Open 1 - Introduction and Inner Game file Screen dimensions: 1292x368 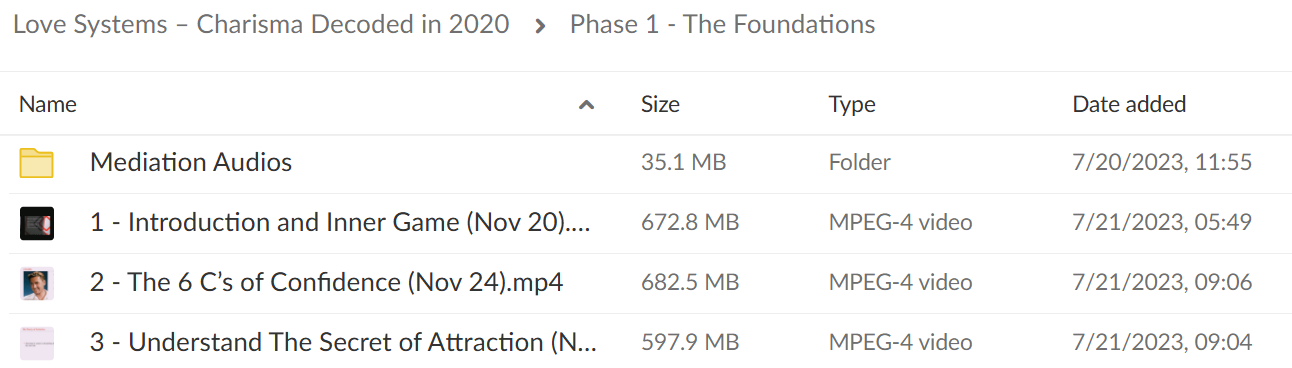(x=340, y=222)
